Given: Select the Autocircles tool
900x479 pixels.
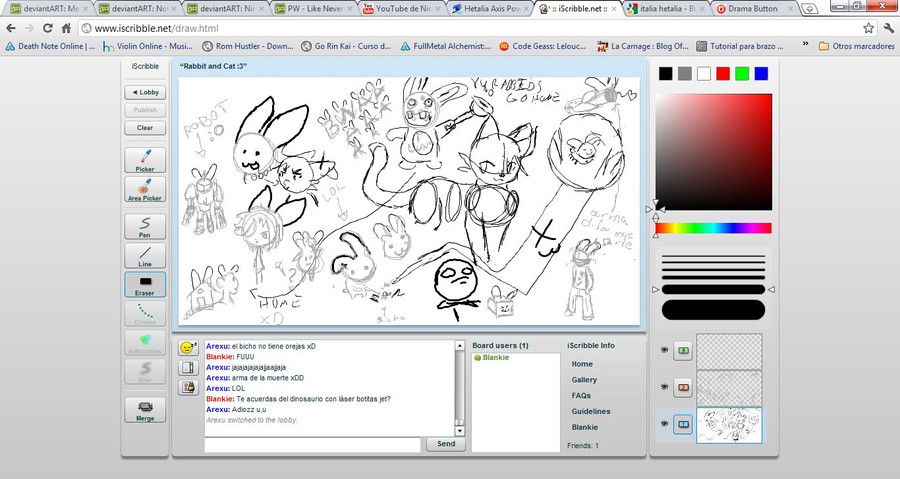Looking at the screenshot, I should click(x=145, y=342).
